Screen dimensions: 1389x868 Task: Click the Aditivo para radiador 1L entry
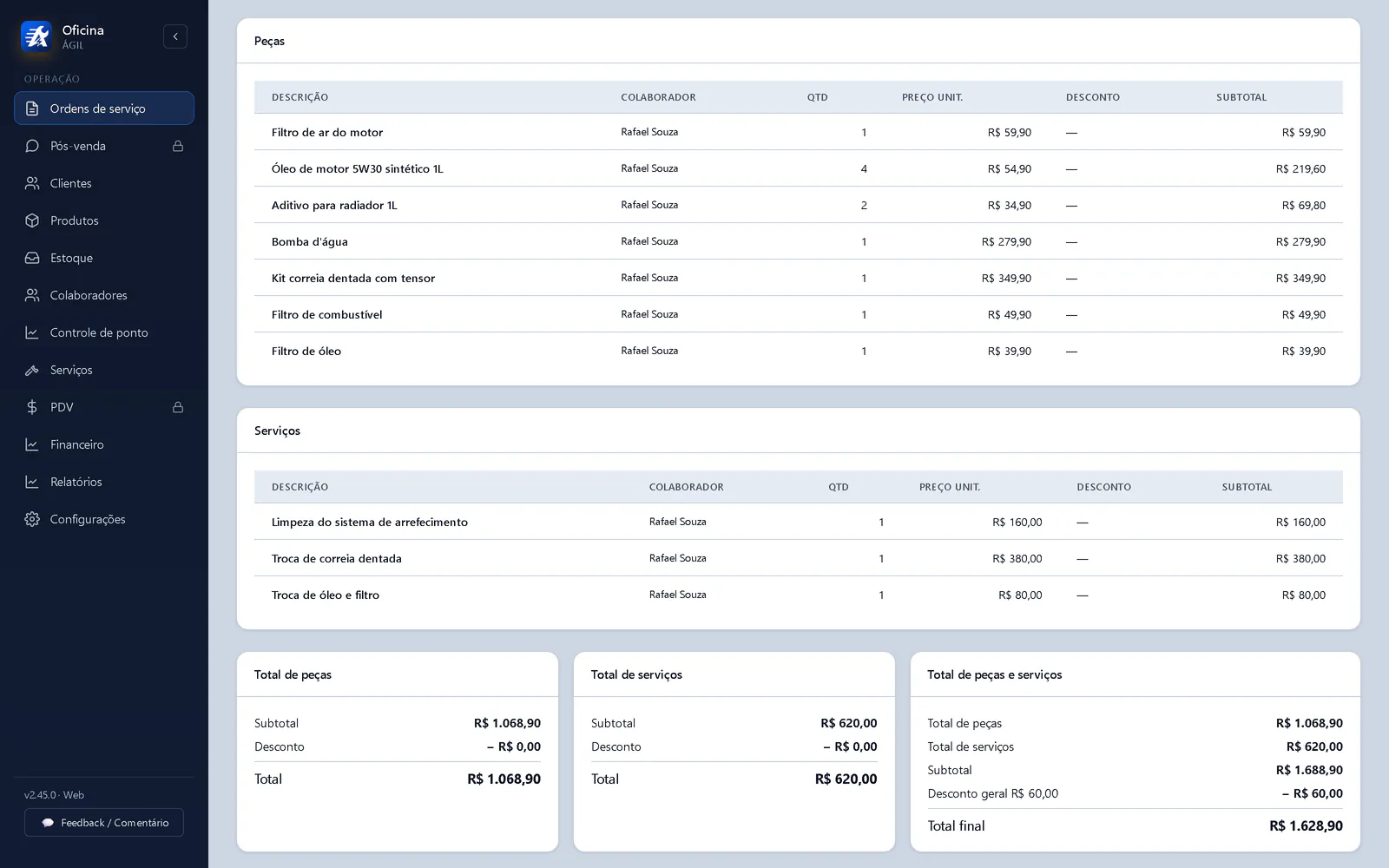click(334, 205)
